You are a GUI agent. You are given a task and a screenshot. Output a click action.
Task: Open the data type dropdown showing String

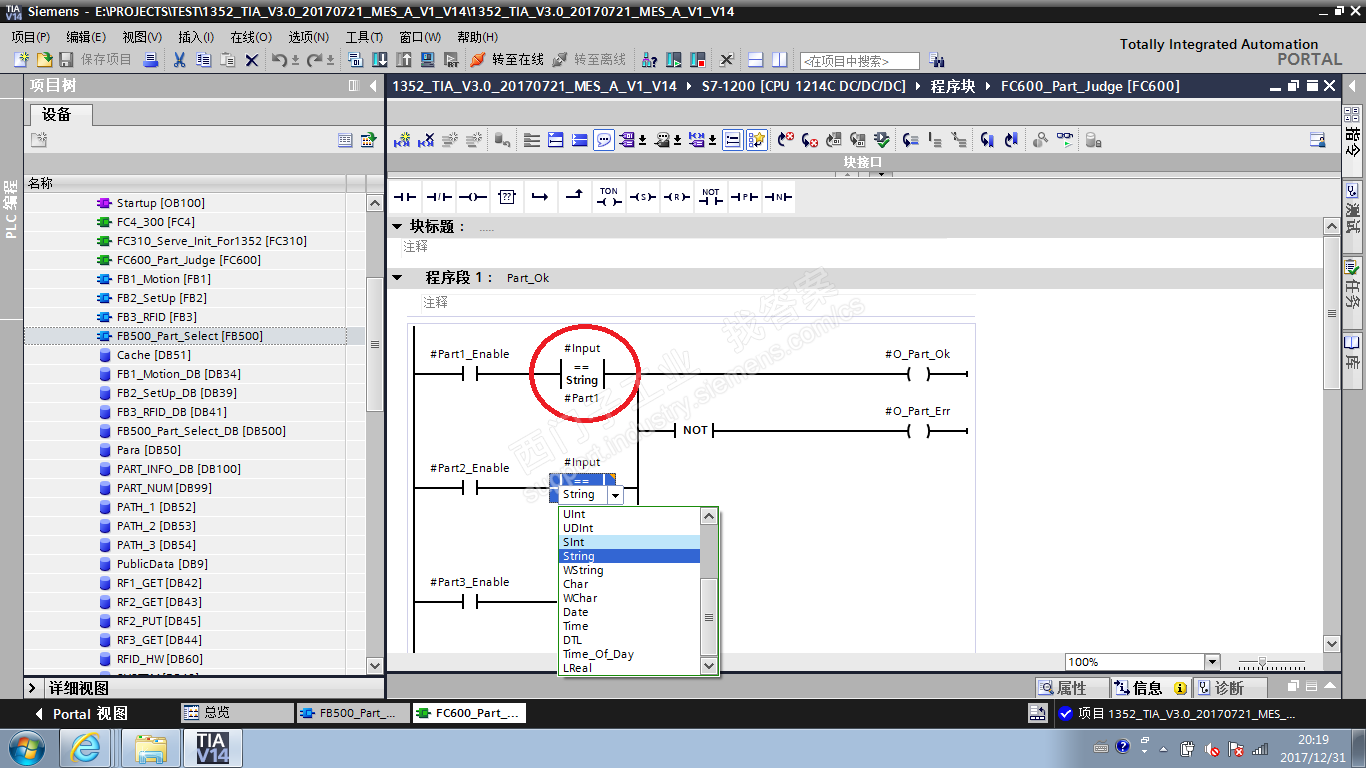(616, 495)
